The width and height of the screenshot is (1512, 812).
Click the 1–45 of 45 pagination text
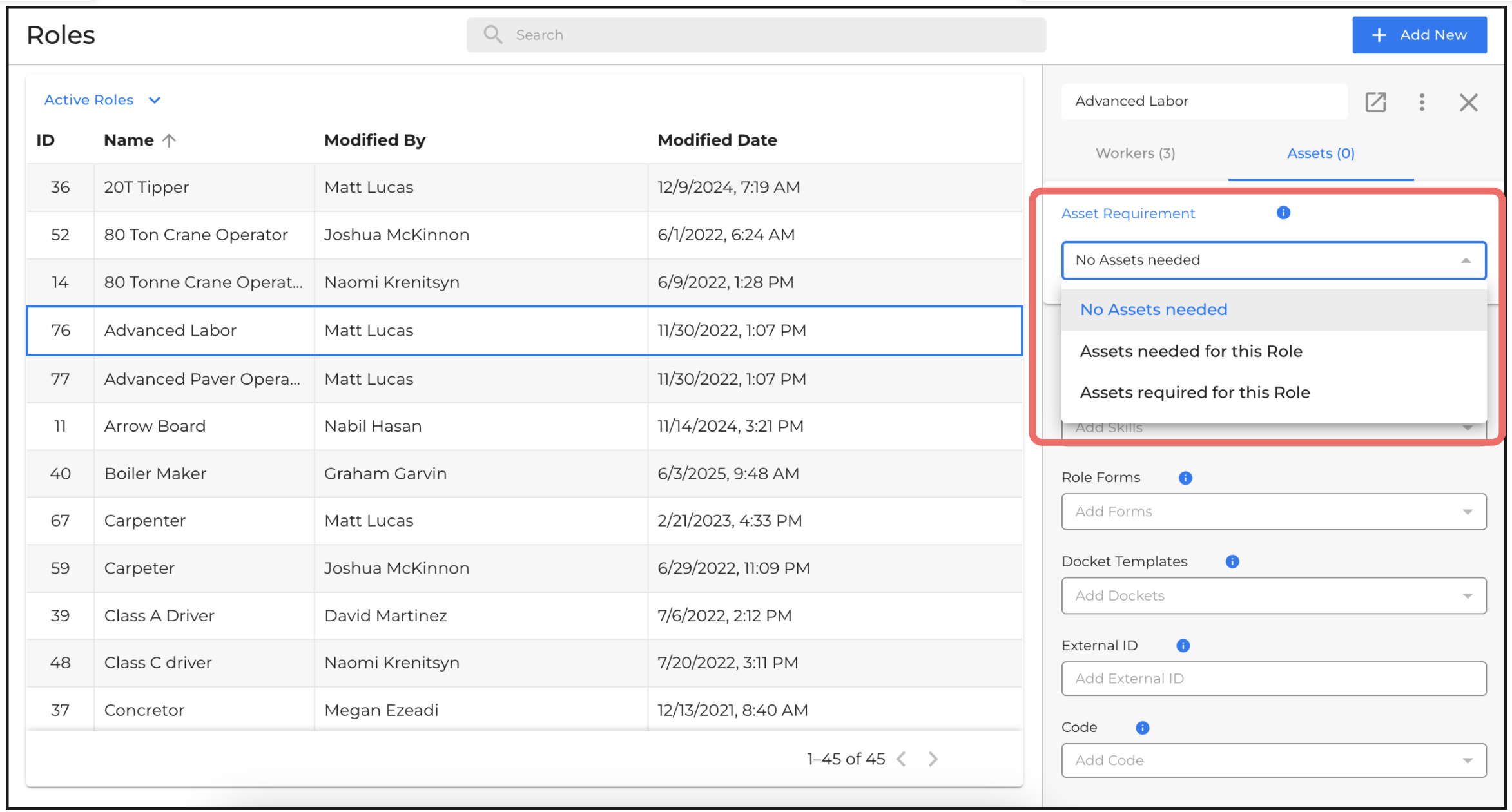point(846,759)
